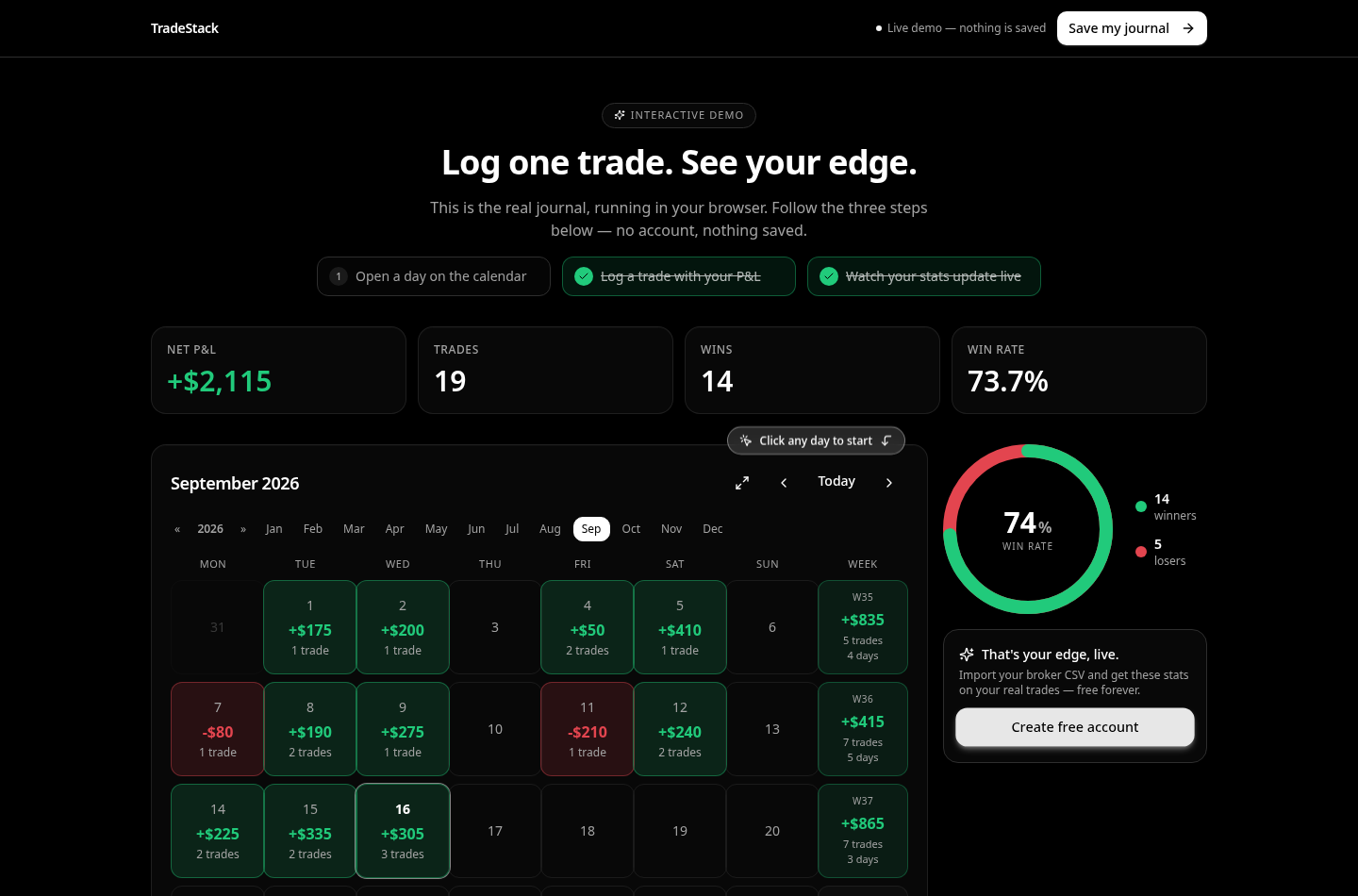Click the Net P&L +$2,115 card

[278, 370]
